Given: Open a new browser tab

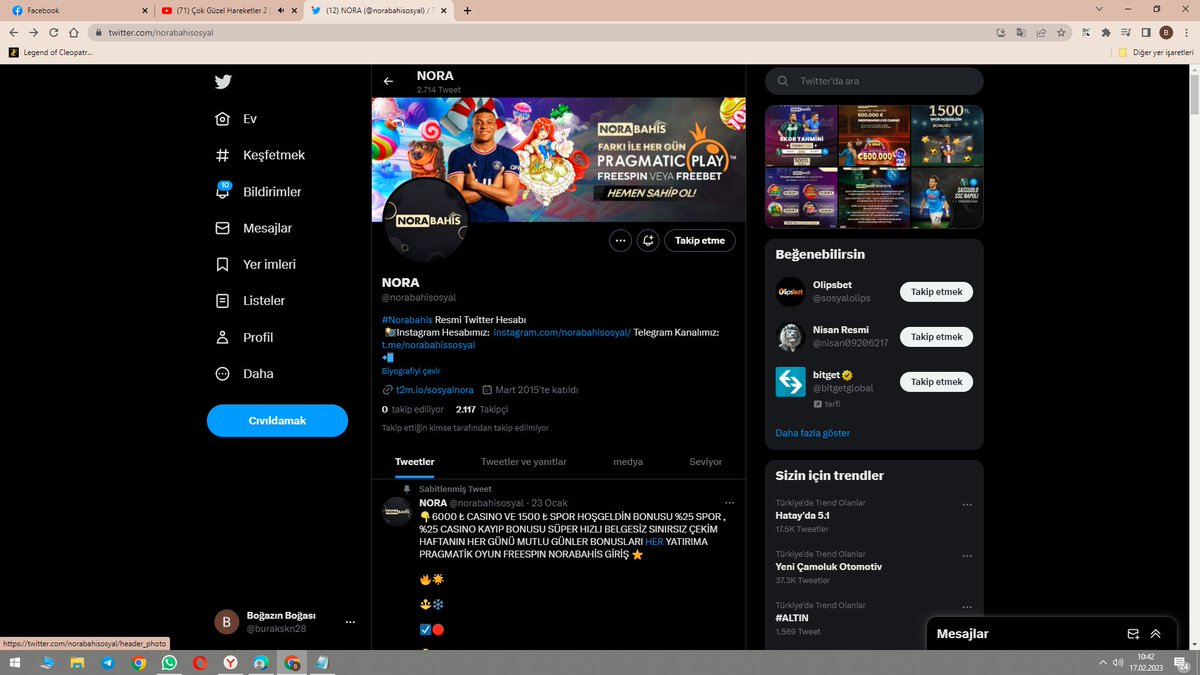Looking at the screenshot, I should click(468, 10).
